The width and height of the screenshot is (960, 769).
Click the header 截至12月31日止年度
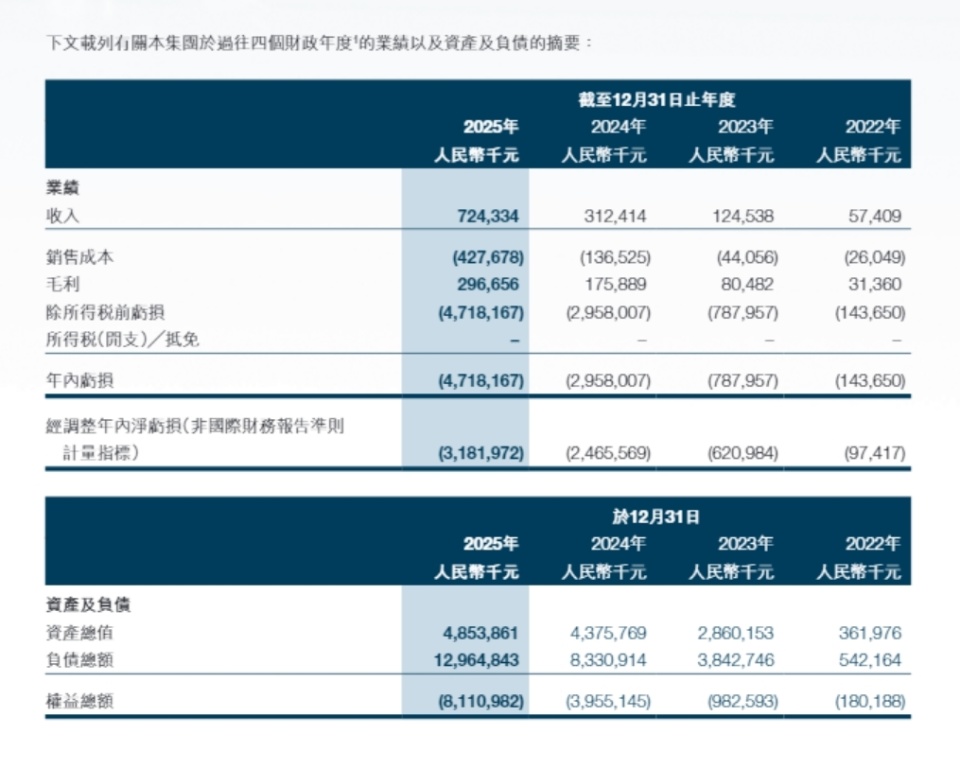point(657,100)
